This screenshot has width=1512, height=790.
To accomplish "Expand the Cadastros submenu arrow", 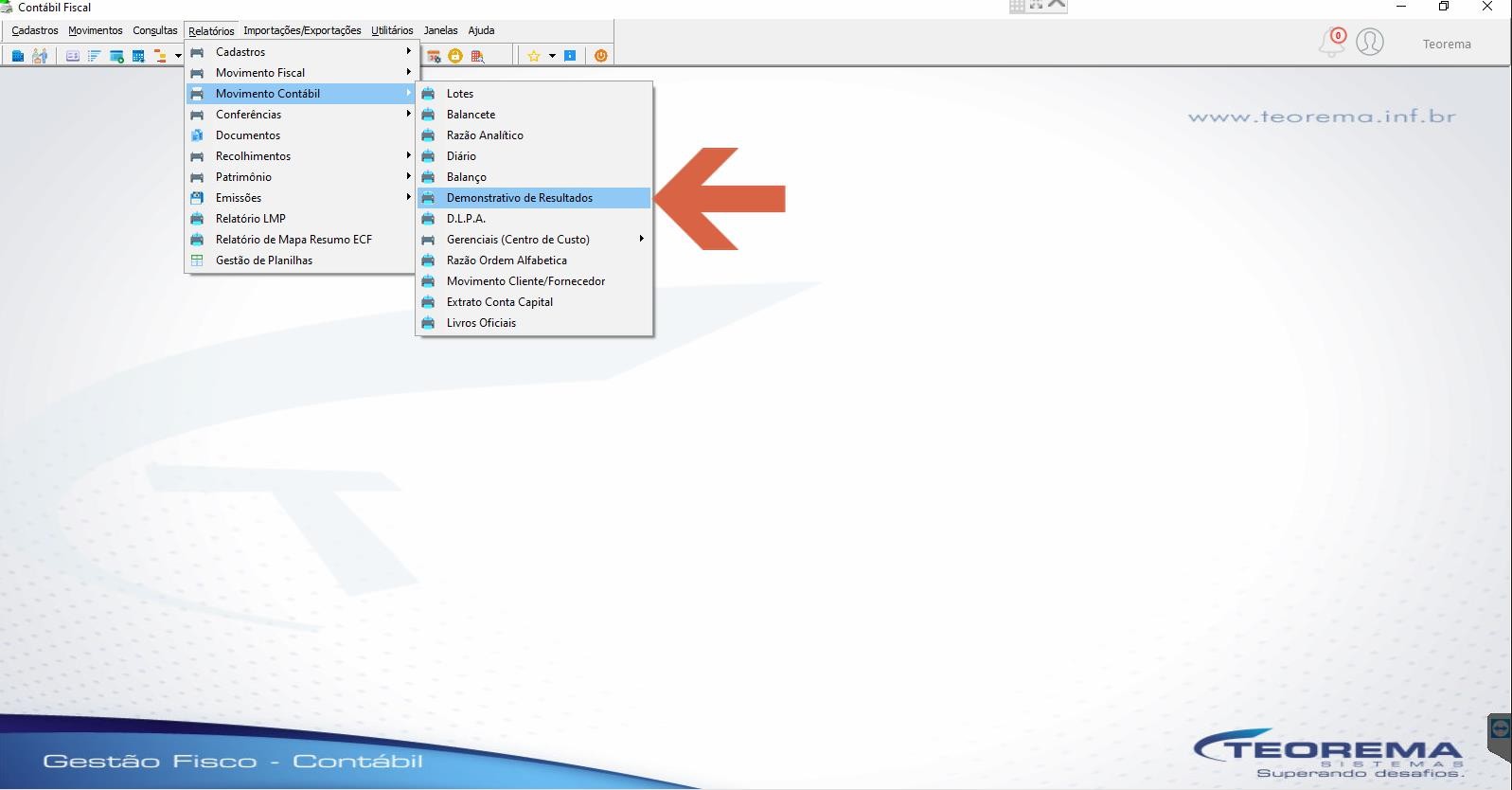I will click(x=409, y=51).
